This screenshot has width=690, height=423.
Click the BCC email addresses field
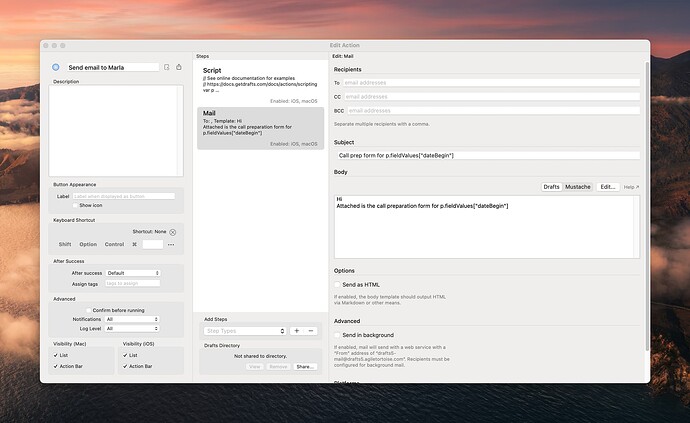tap(493, 111)
